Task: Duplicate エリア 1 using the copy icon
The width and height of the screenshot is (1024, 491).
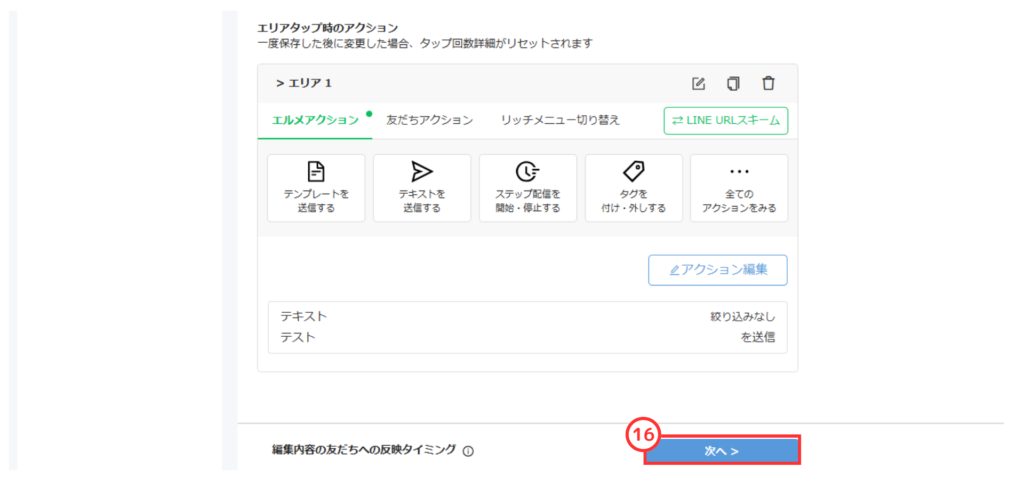Action: [733, 83]
